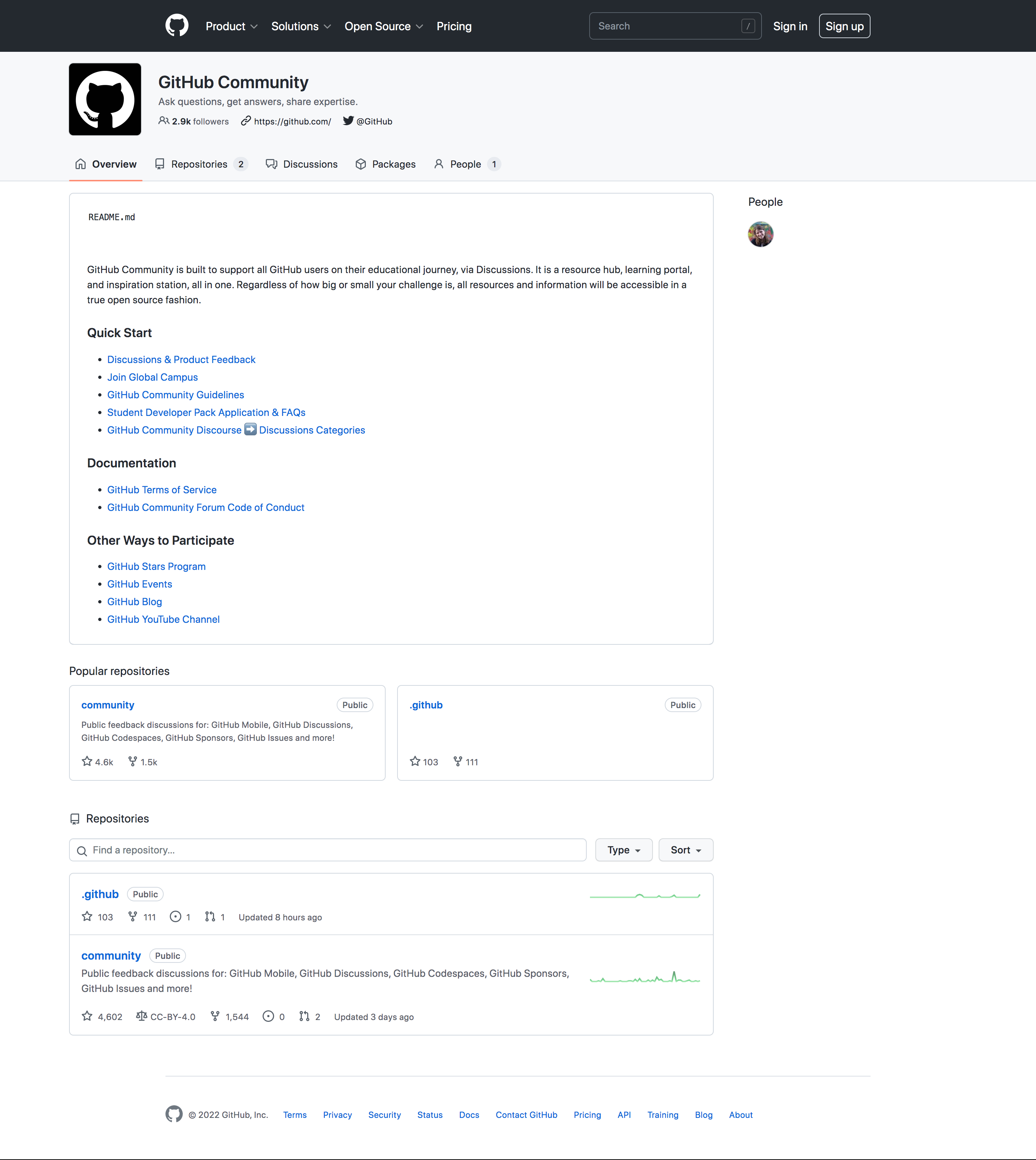Click the star icon showing 103 in .github card
Viewport: 1036px width, 1160px height.
(x=415, y=761)
